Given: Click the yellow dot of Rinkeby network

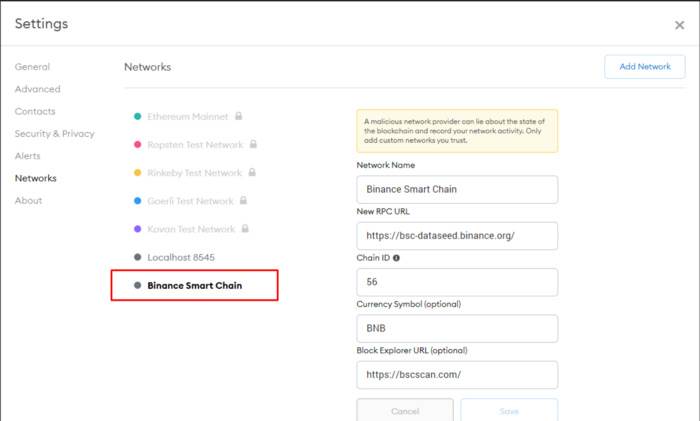Looking at the screenshot, I should [x=138, y=173].
